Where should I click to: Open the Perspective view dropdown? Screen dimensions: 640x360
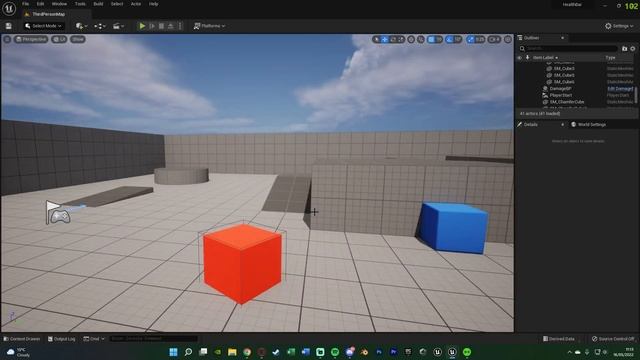[31, 39]
